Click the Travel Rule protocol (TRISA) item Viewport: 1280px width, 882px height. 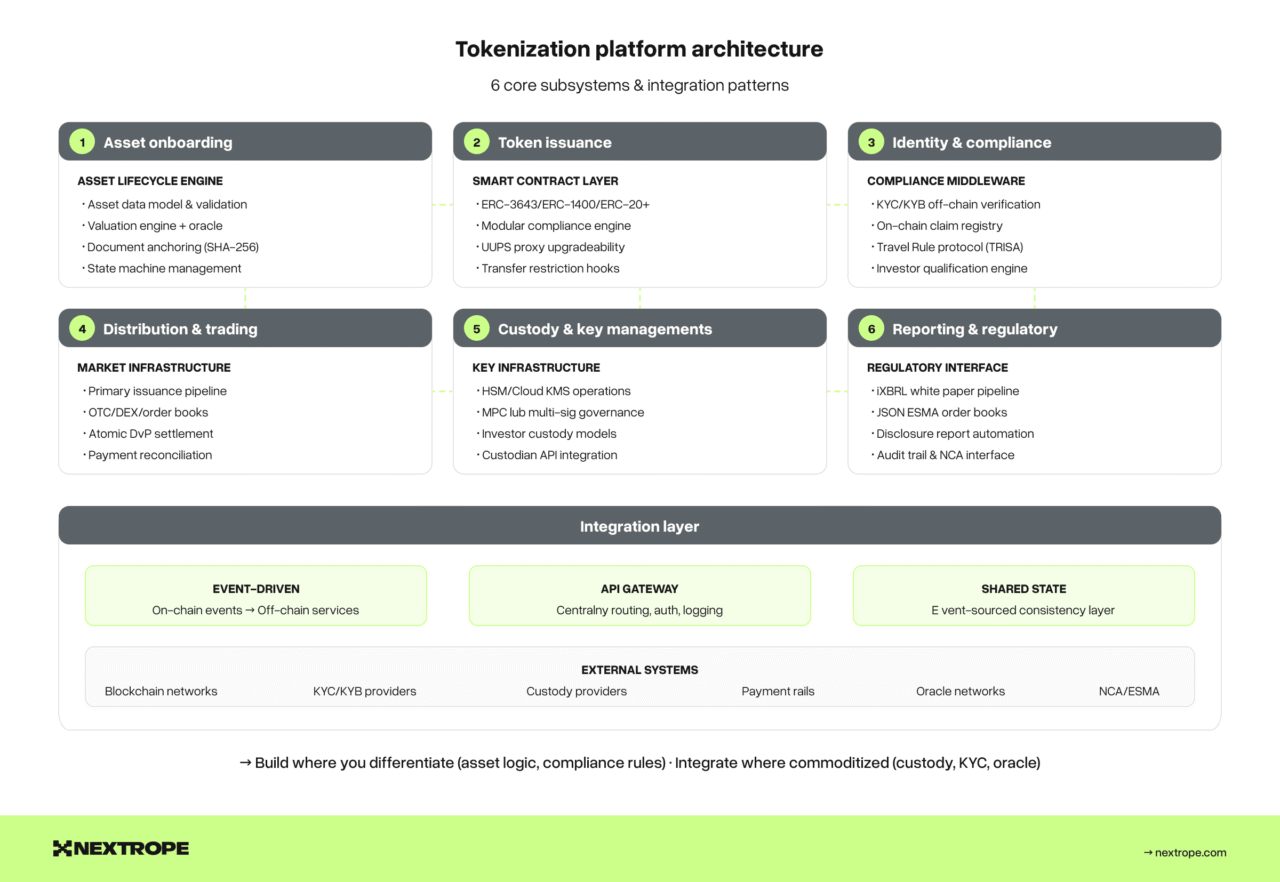point(949,247)
